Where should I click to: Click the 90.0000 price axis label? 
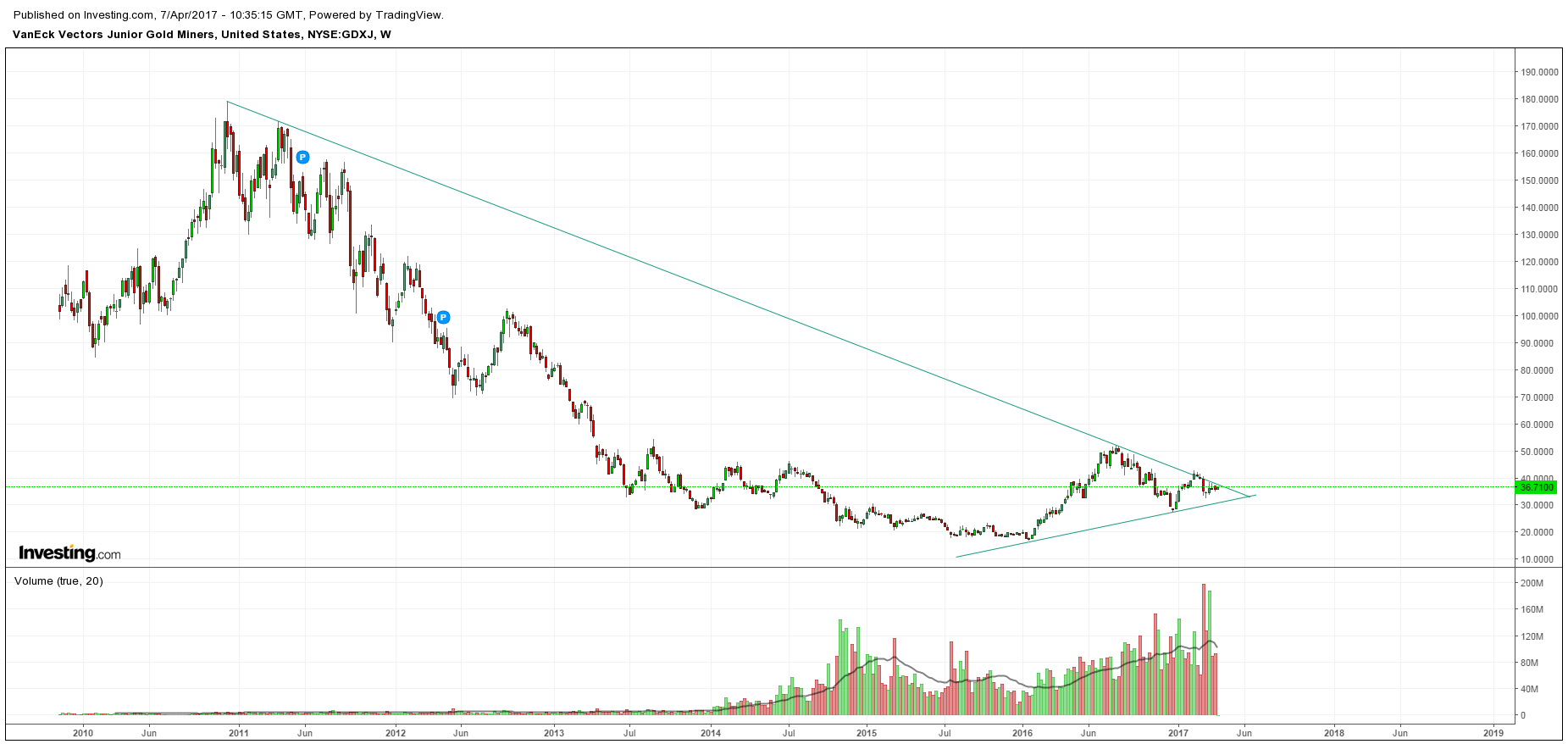[x=1538, y=343]
